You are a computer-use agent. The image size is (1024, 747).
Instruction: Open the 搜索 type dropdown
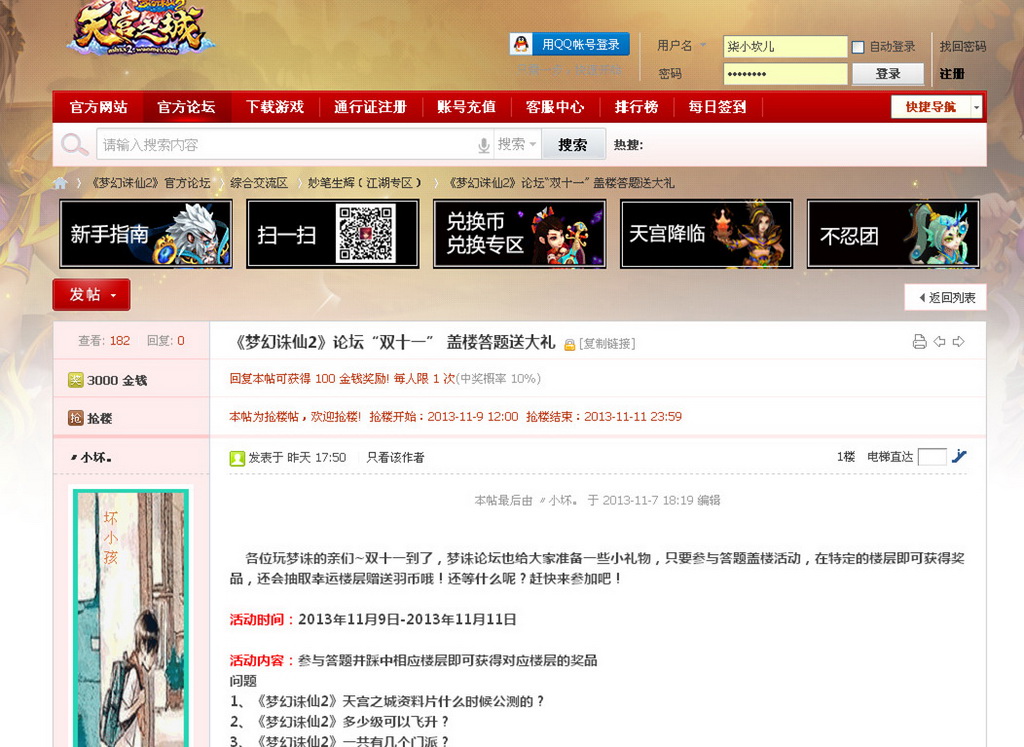coord(516,144)
